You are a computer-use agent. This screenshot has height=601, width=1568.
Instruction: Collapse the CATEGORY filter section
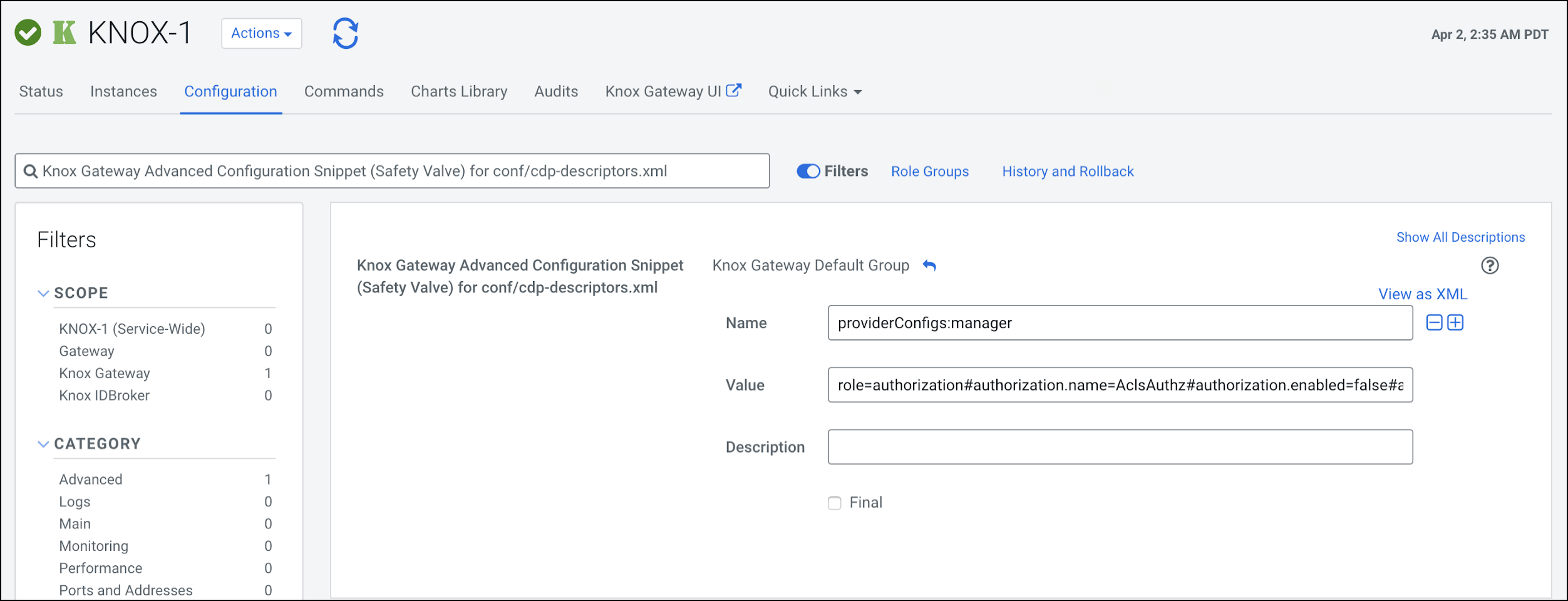coord(43,444)
